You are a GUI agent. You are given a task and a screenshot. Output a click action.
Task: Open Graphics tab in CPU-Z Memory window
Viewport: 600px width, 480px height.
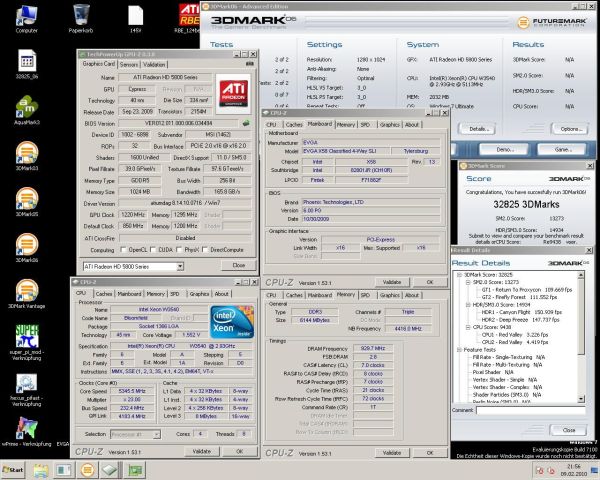coord(390,296)
